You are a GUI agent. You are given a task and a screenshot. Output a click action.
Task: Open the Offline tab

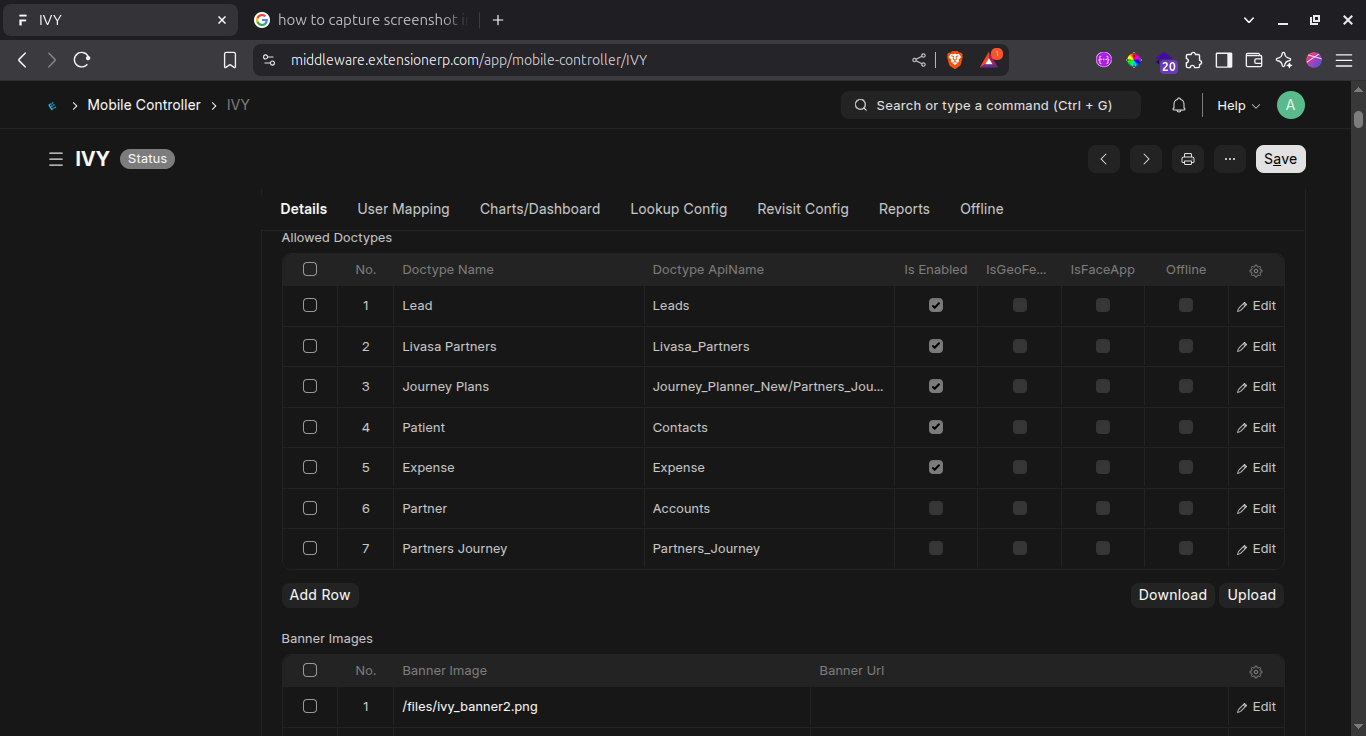(x=982, y=209)
